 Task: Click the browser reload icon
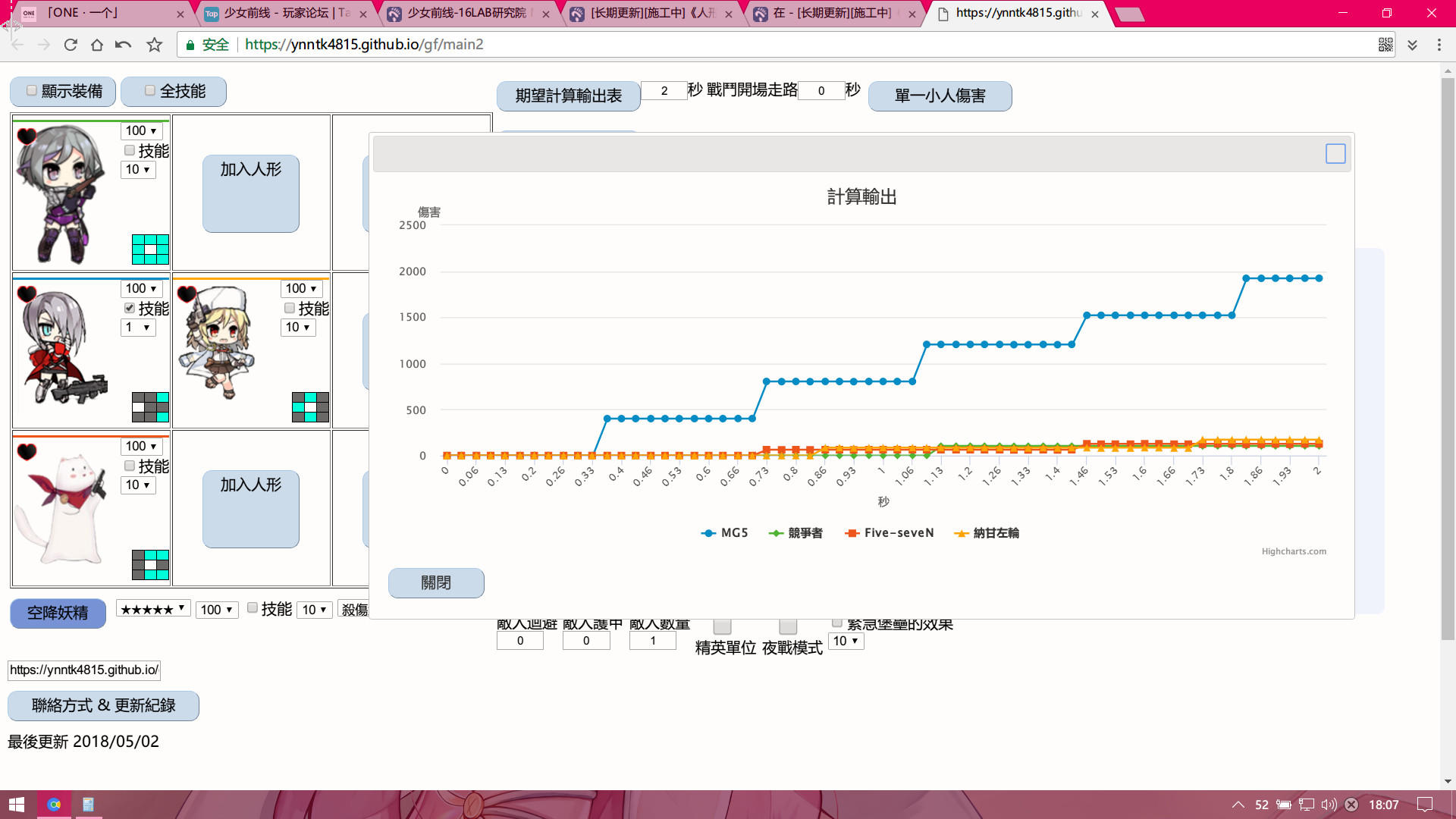(x=71, y=45)
